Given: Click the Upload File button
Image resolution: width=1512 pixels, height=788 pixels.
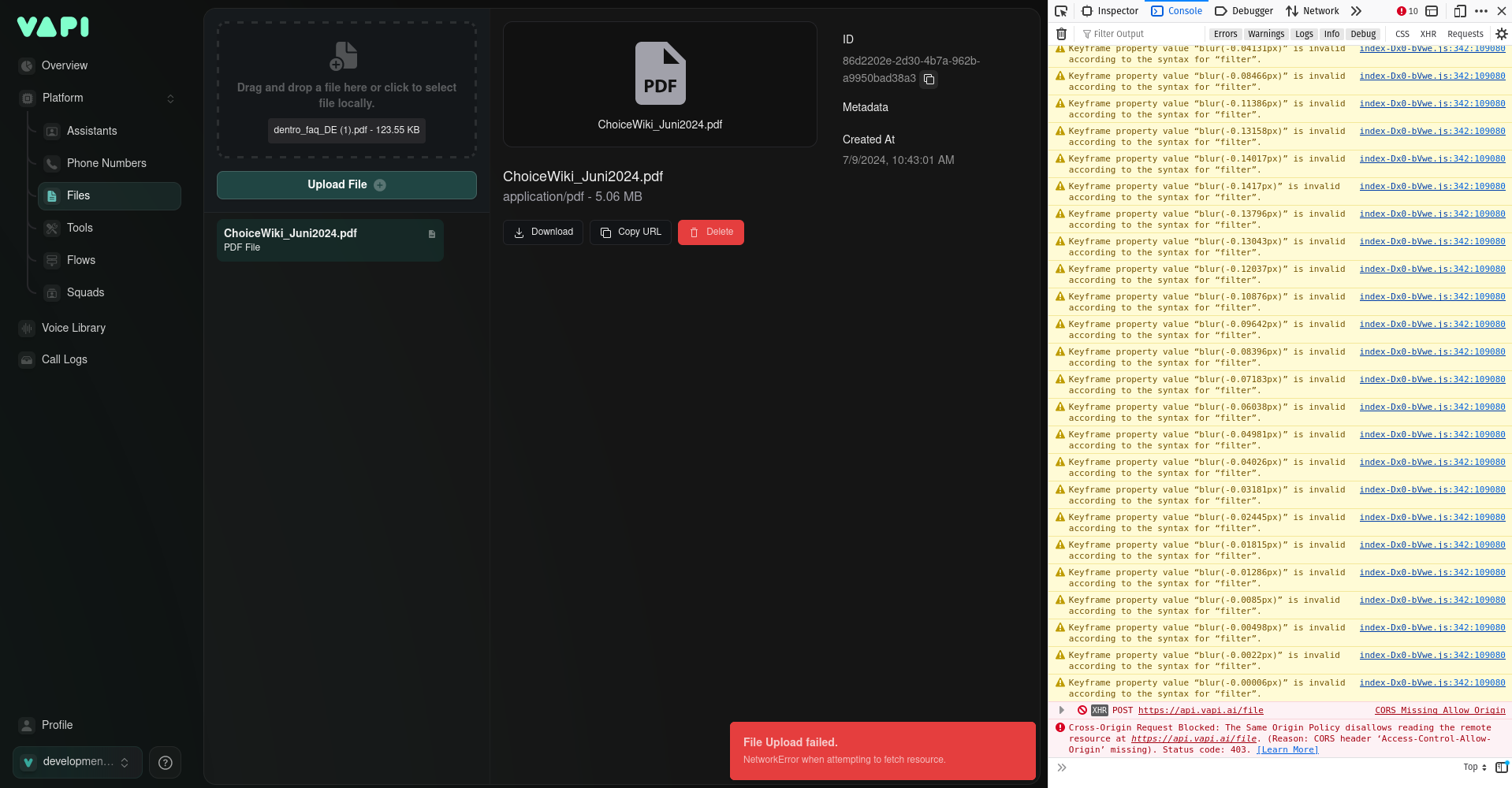Looking at the screenshot, I should point(347,185).
